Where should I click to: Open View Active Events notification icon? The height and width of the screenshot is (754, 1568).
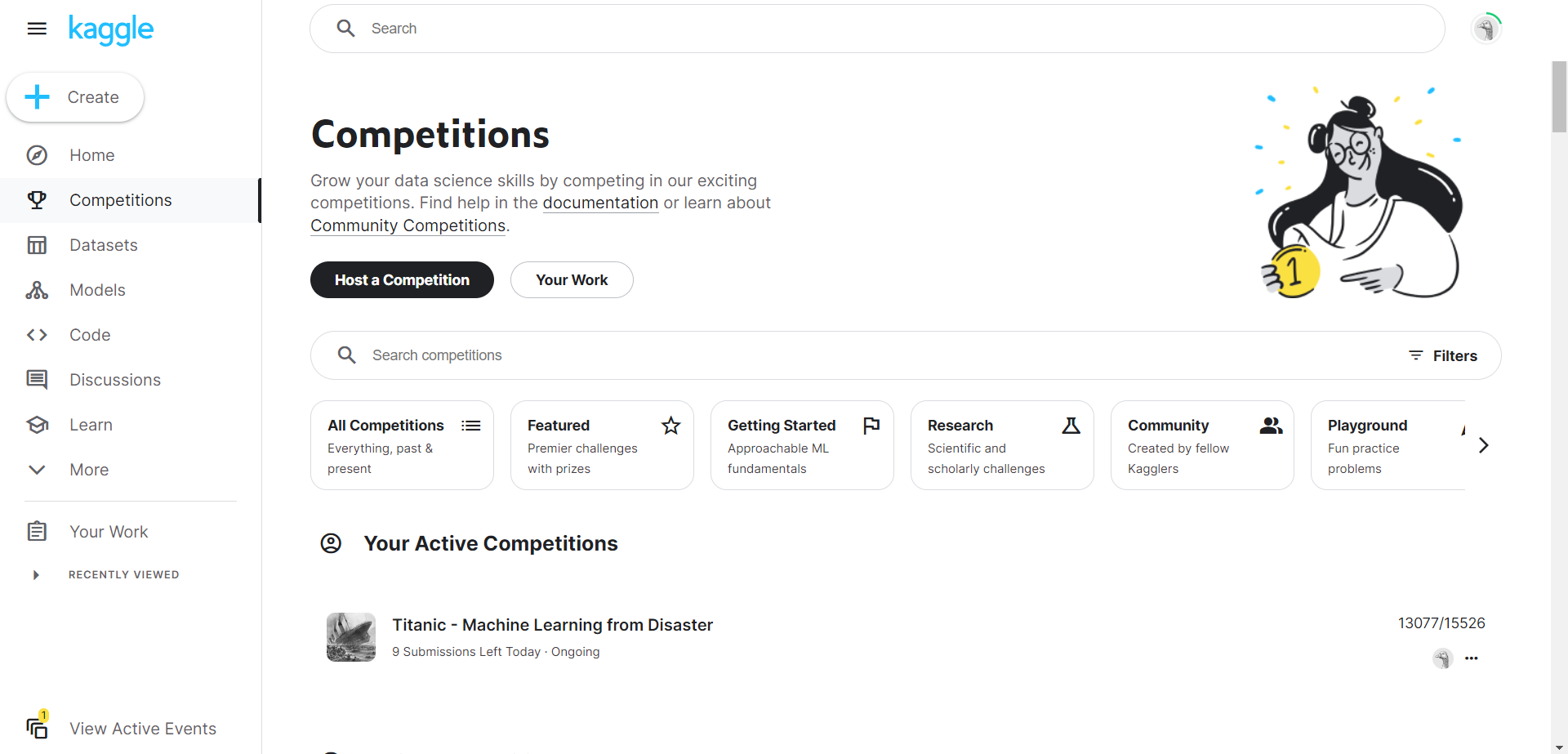[37, 725]
